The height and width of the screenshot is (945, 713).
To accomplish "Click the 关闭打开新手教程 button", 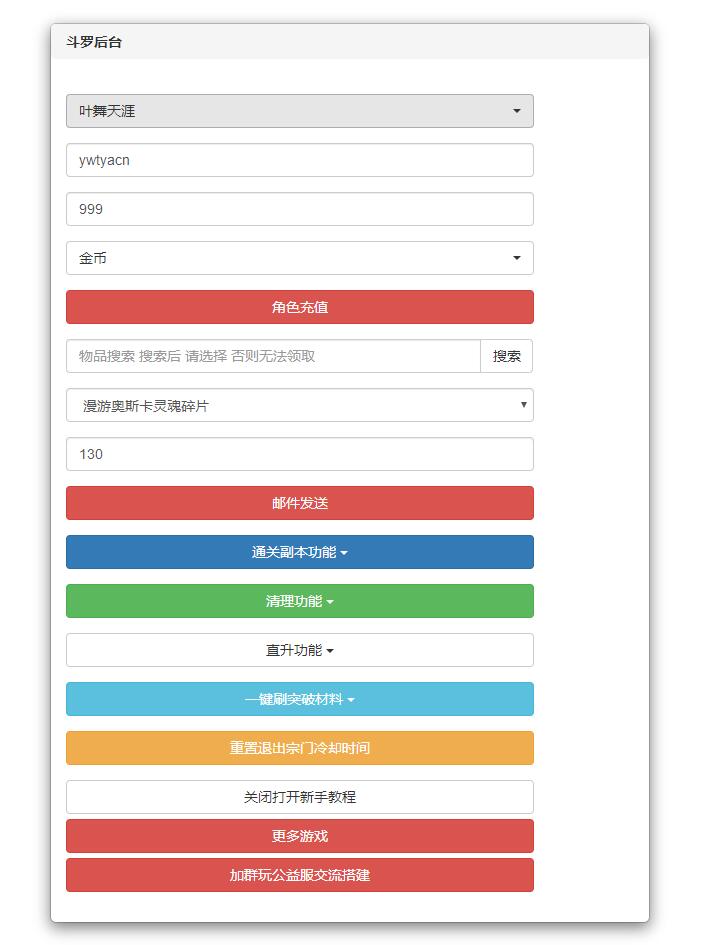I will [x=300, y=797].
